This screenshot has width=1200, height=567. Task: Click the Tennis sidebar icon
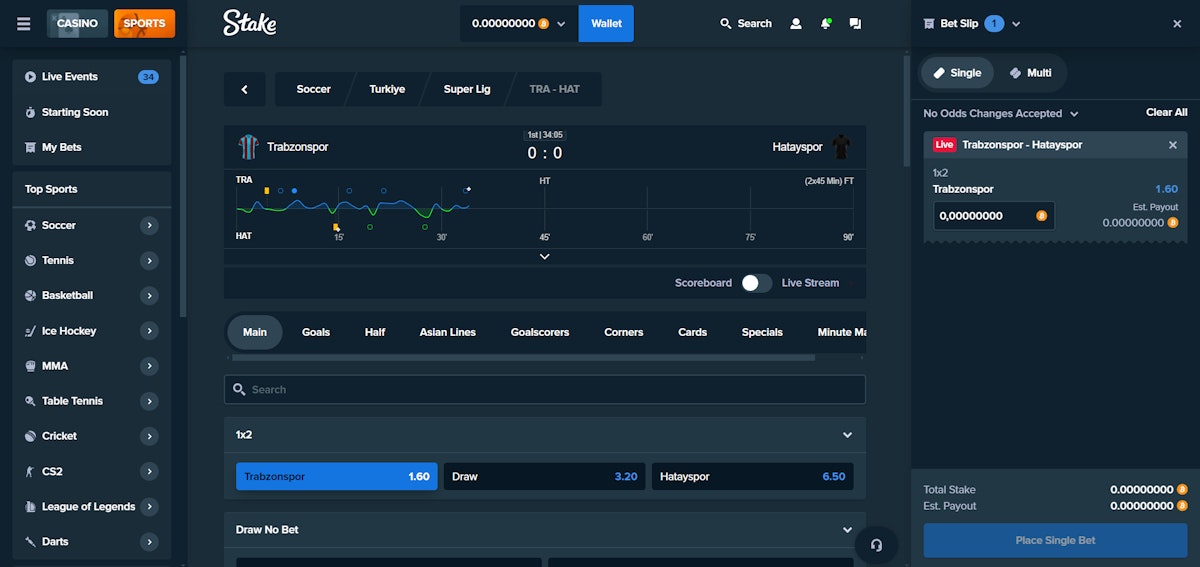click(x=31, y=261)
